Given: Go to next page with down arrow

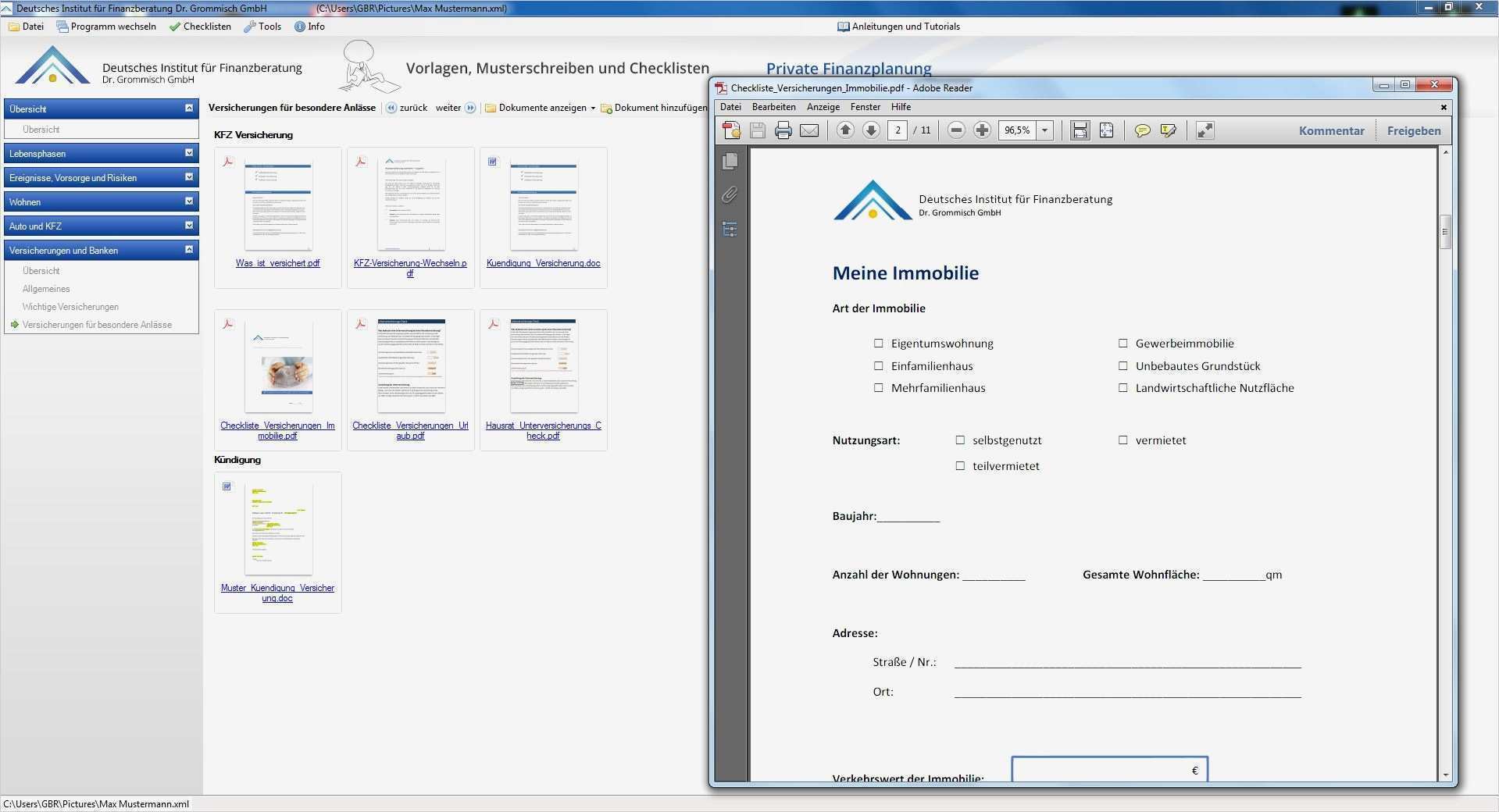Looking at the screenshot, I should pyautogui.click(x=871, y=130).
